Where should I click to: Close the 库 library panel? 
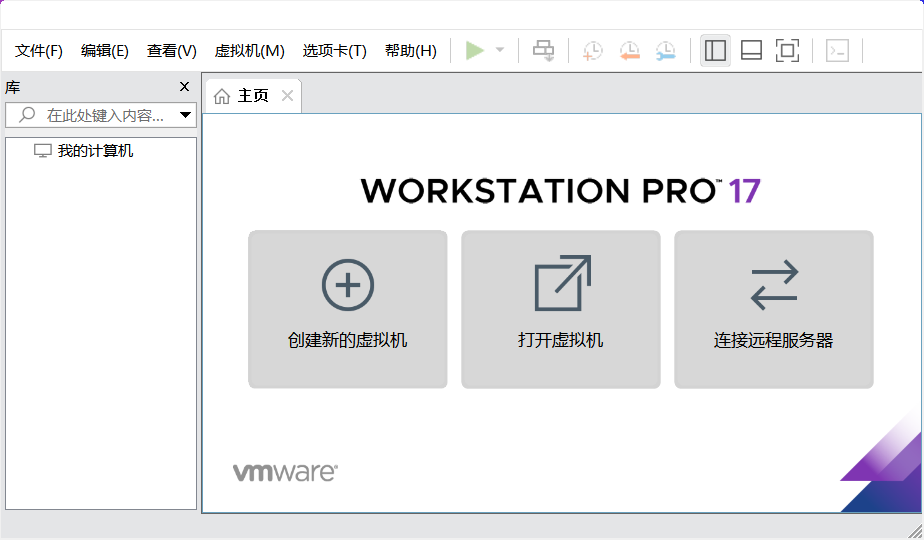[184, 87]
